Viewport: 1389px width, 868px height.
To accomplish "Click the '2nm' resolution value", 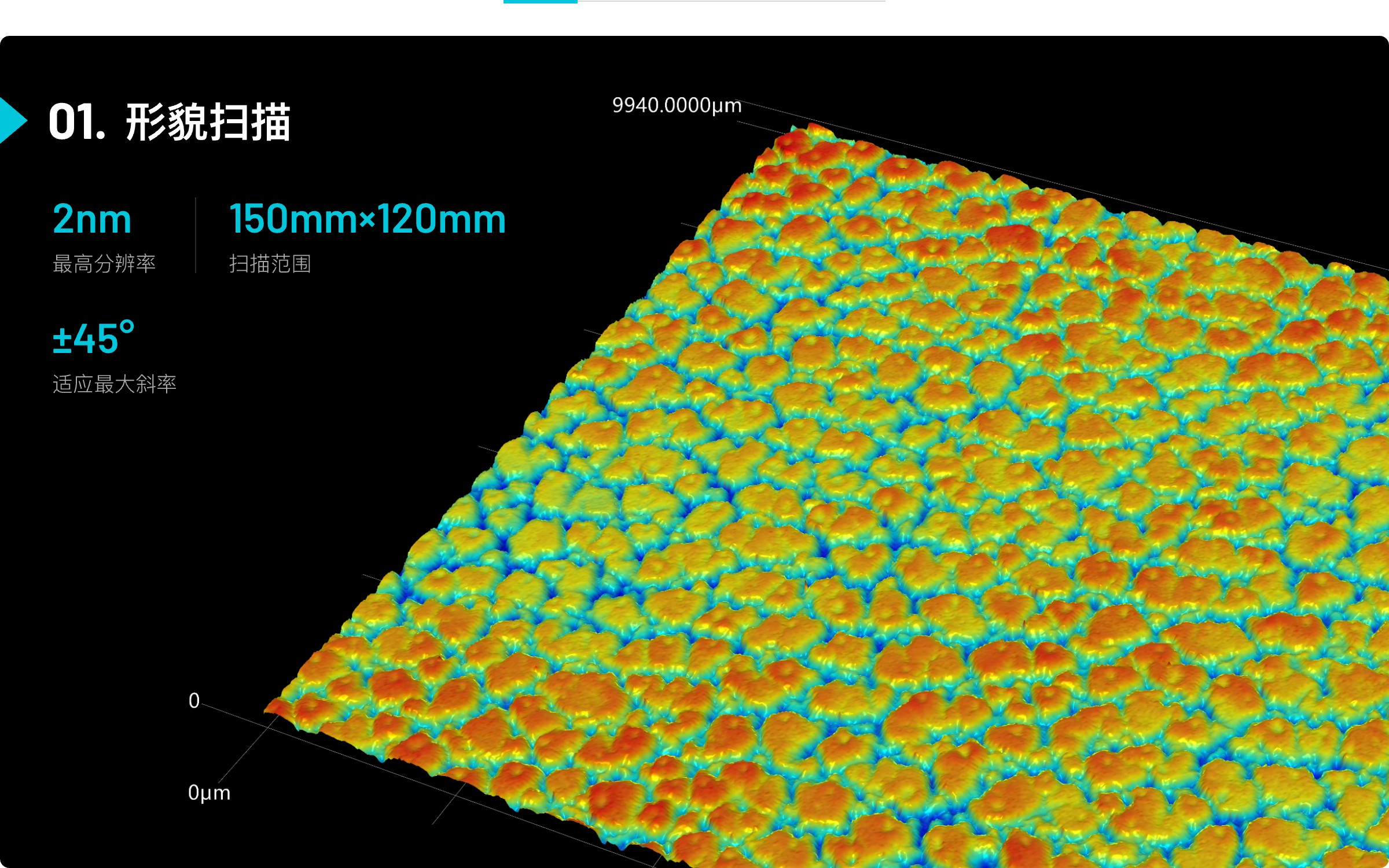I will click(92, 219).
